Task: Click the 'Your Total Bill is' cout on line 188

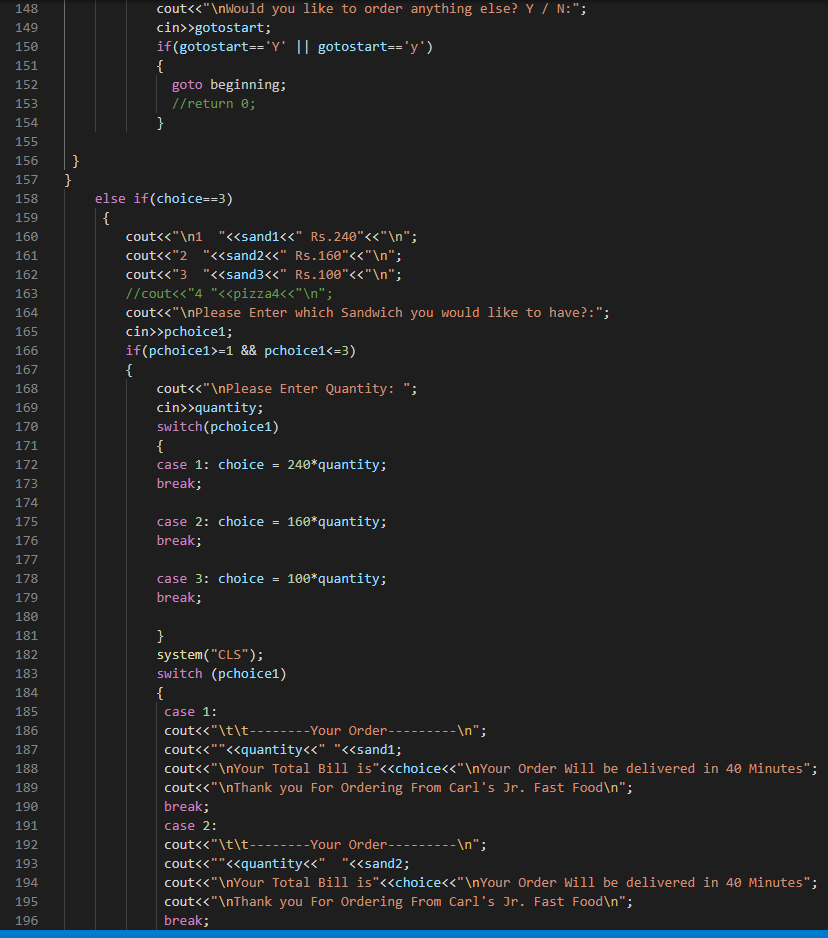Action: pos(491,769)
